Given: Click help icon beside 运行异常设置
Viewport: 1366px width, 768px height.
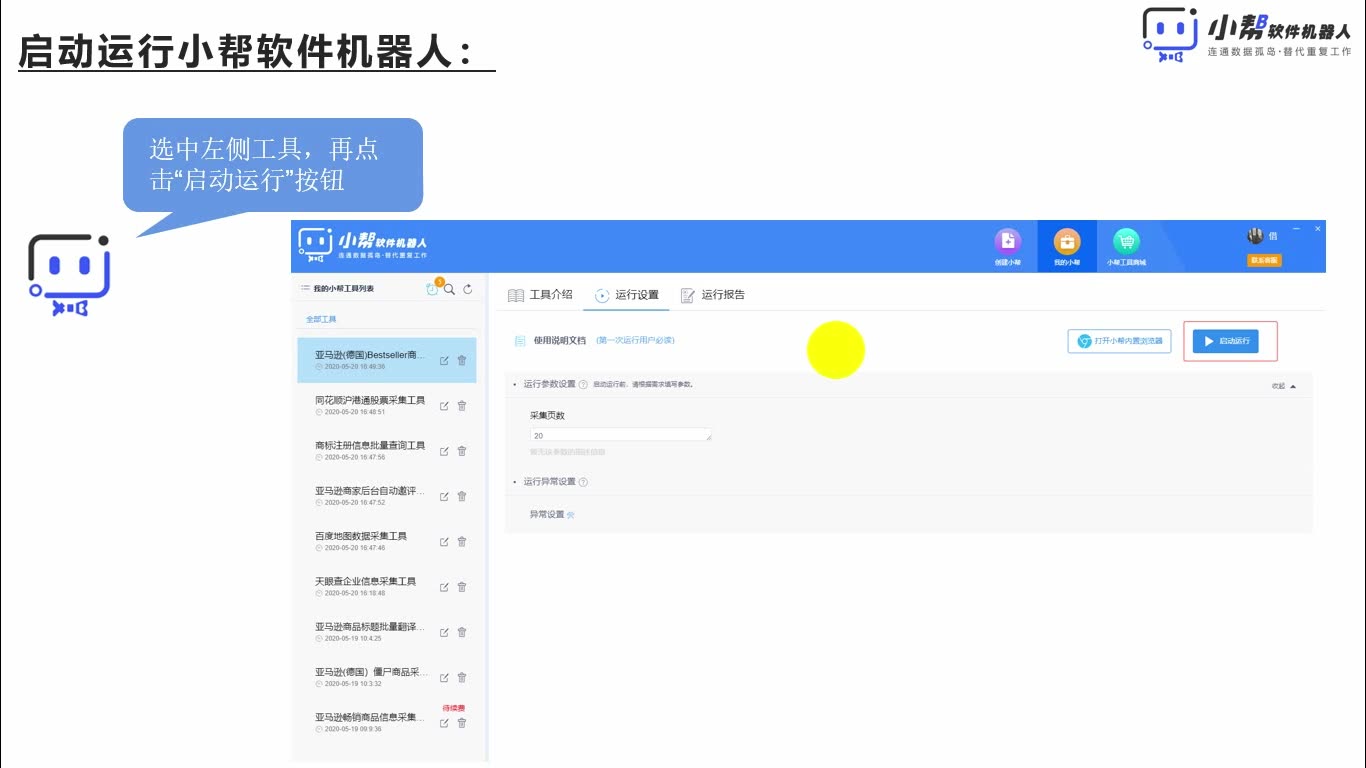Looking at the screenshot, I should [x=583, y=482].
